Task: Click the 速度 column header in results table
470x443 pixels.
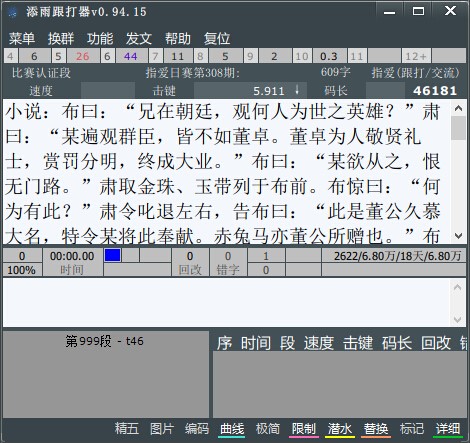Action: [x=318, y=343]
